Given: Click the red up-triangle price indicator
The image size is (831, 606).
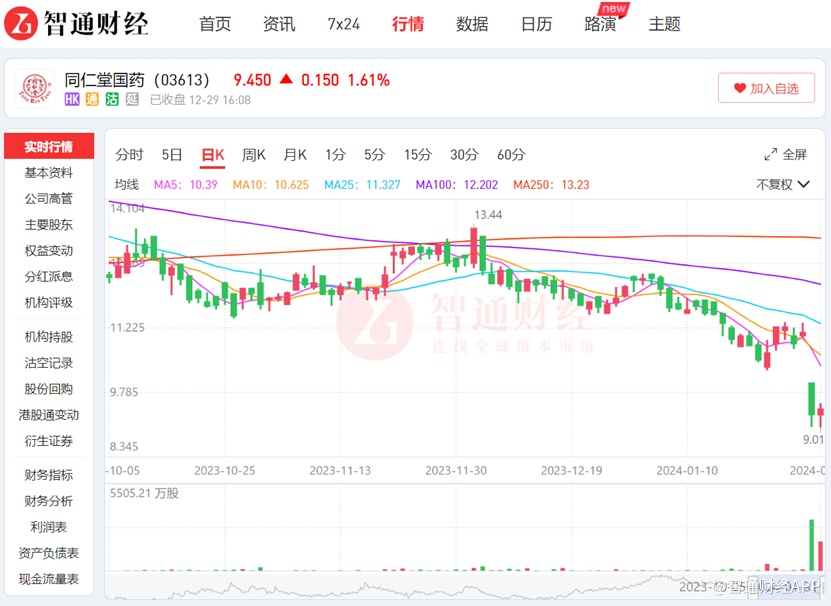Looking at the screenshot, I should 286,79.
